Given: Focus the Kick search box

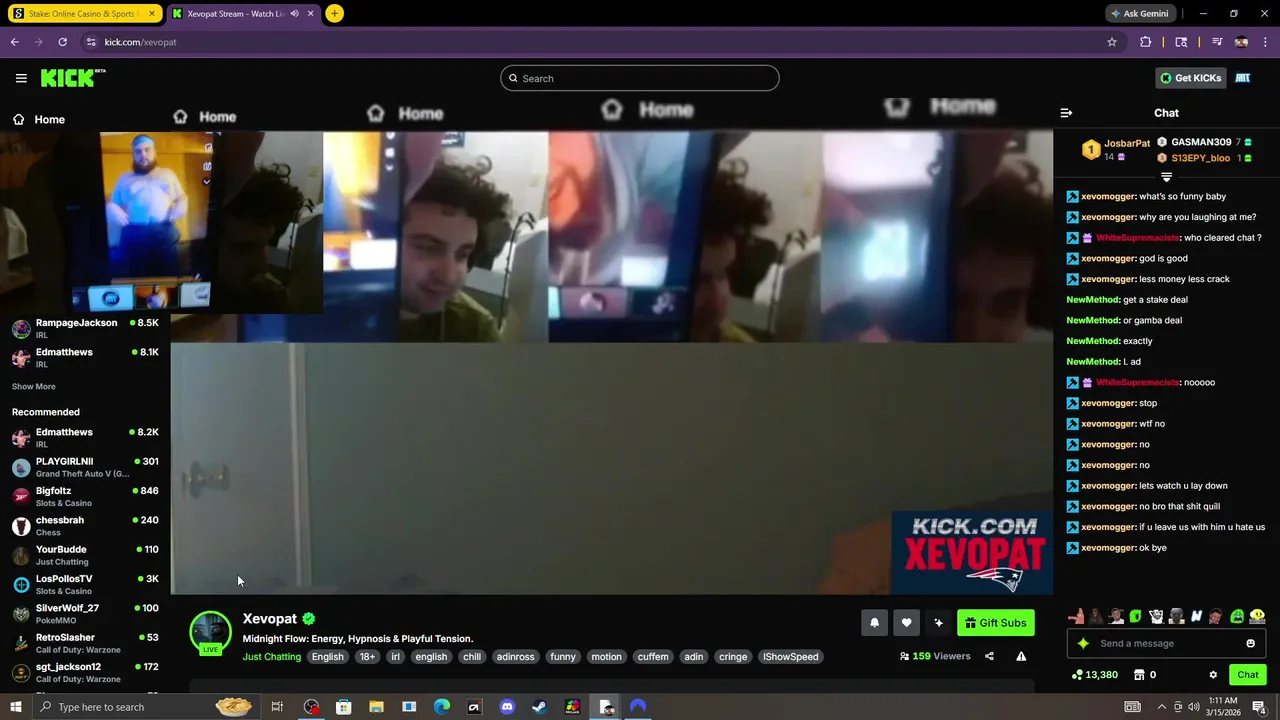Looking at the screenshot, I should click(x=639, y=78).
